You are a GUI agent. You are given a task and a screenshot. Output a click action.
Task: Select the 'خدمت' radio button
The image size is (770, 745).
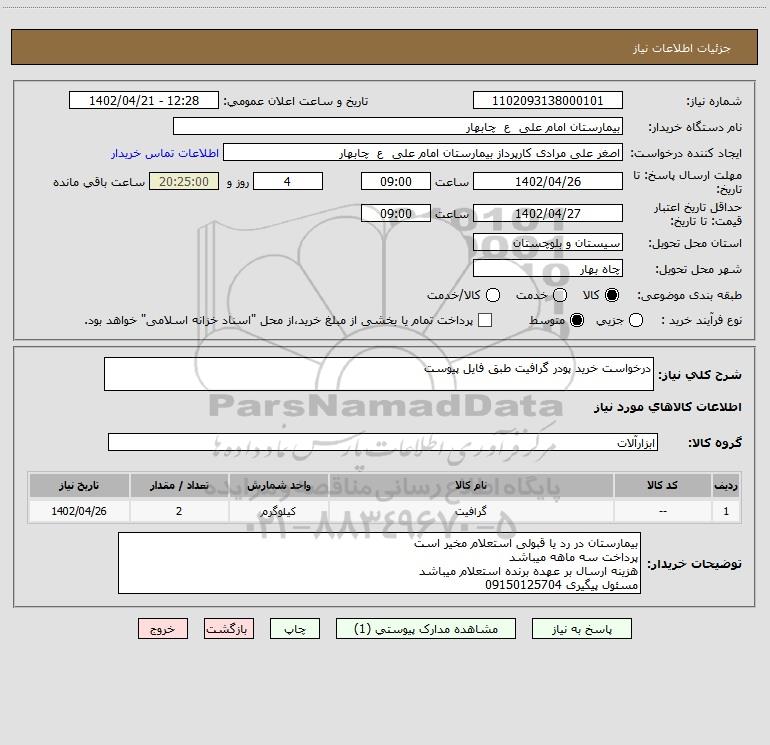[x=560, y=295]
